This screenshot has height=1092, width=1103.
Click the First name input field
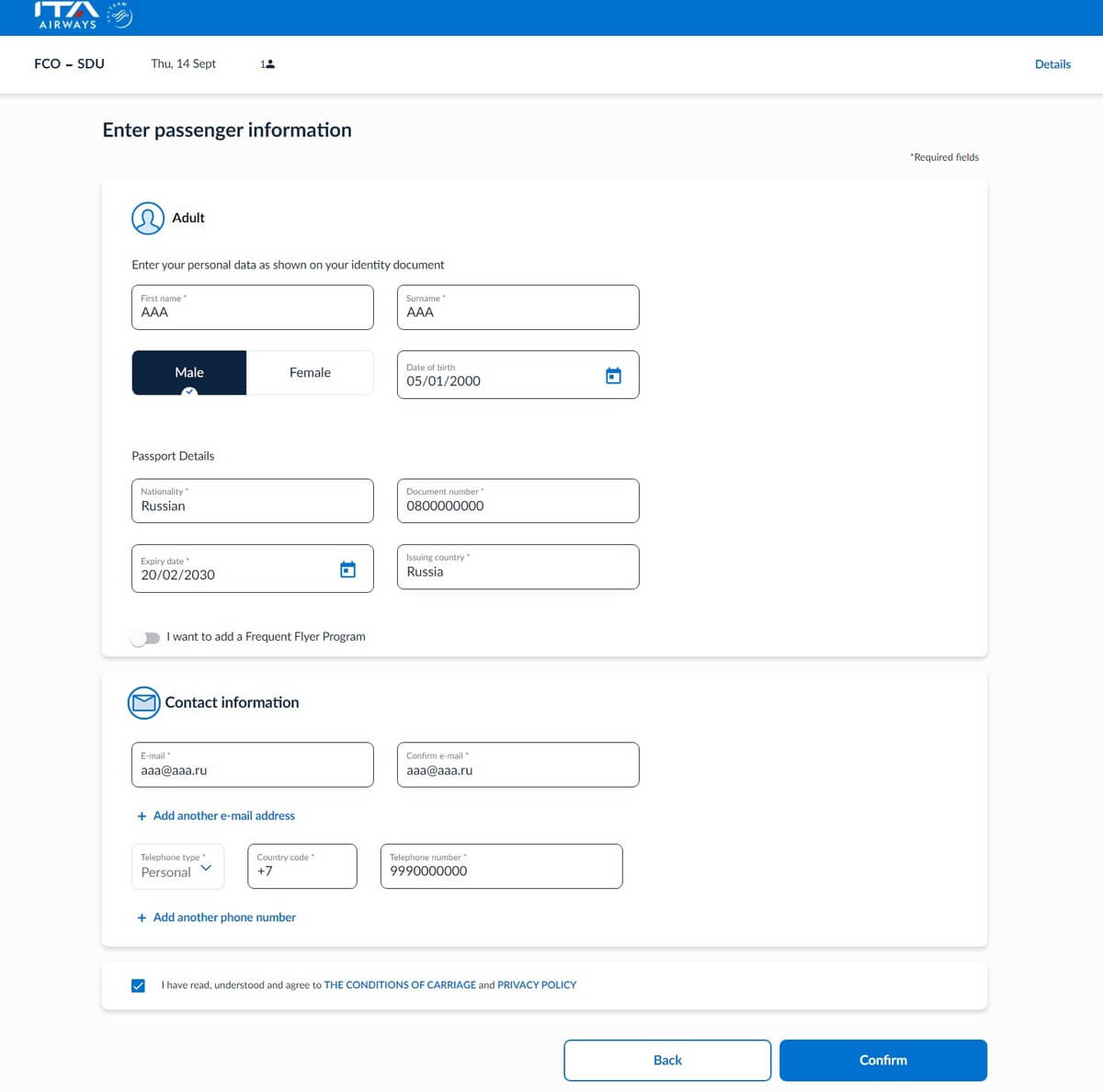(253, 307)
